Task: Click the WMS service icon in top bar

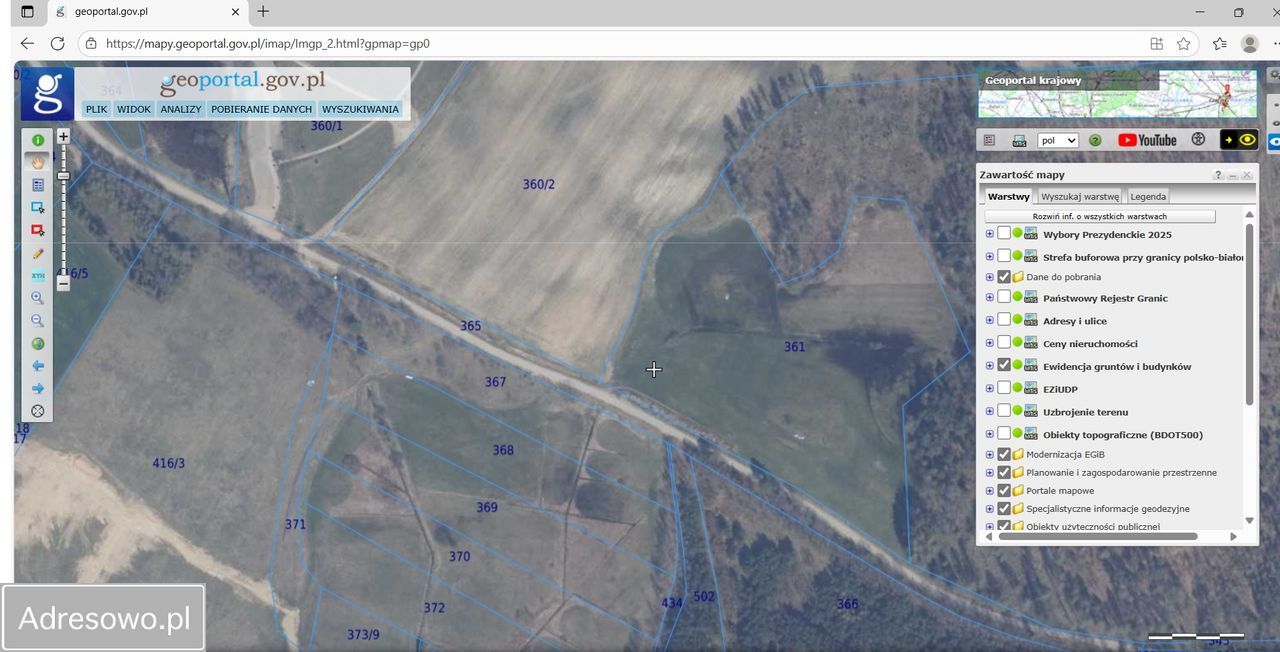Action: (x=1019, y=140)
